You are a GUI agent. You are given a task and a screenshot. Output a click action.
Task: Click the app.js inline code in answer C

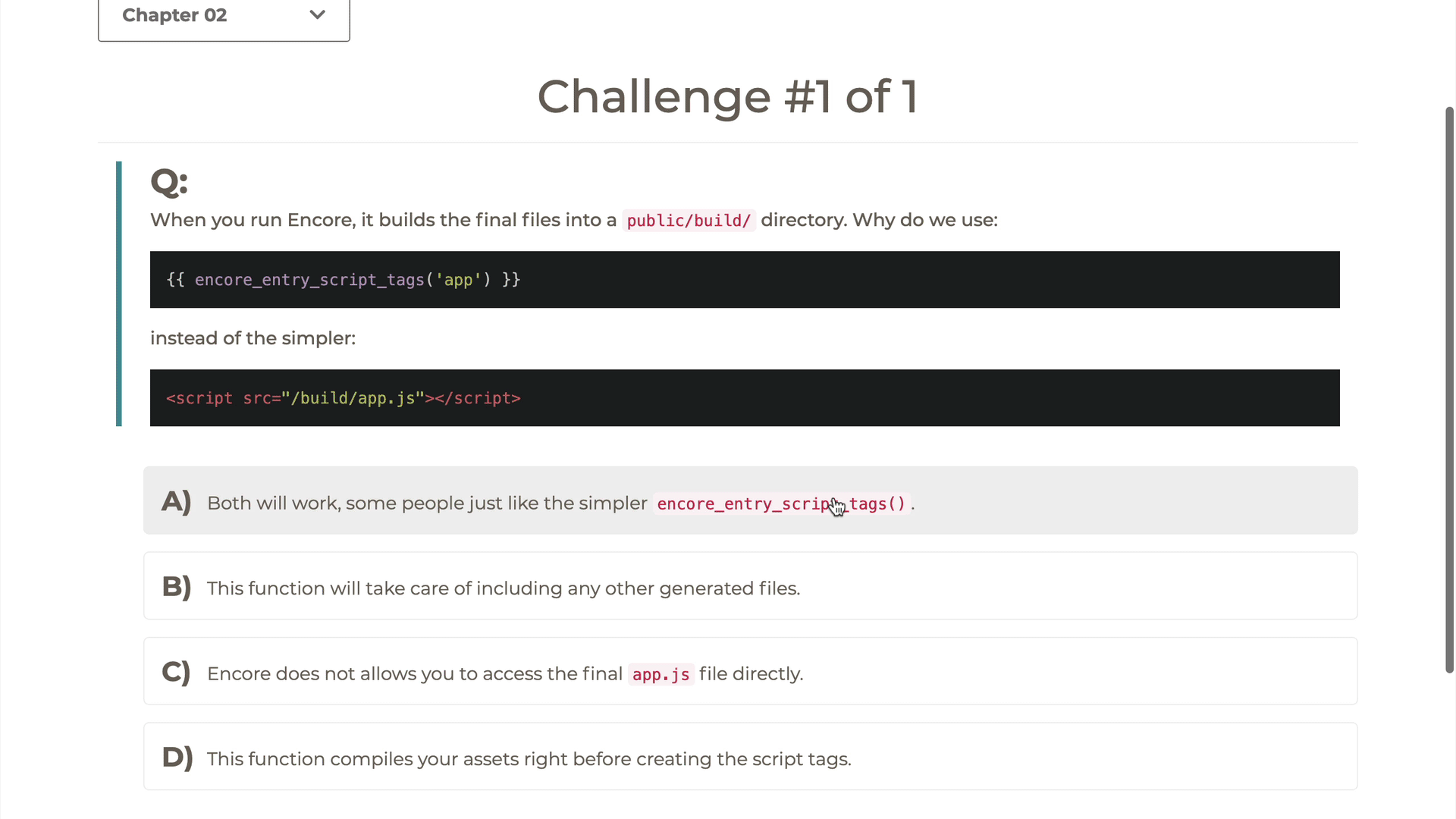pyautogui.click(x=661, y=675)
